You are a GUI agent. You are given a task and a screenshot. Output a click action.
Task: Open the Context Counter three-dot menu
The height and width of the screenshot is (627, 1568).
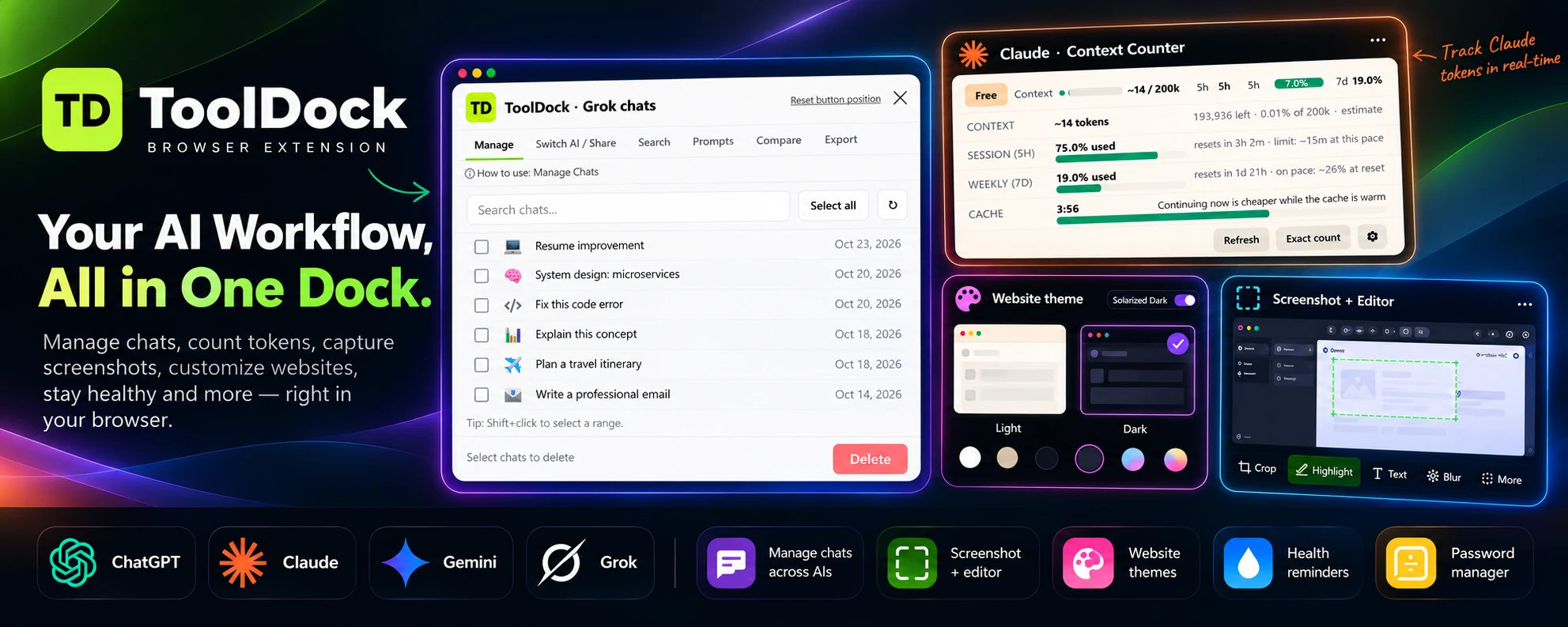click(x=1377, y=40)
